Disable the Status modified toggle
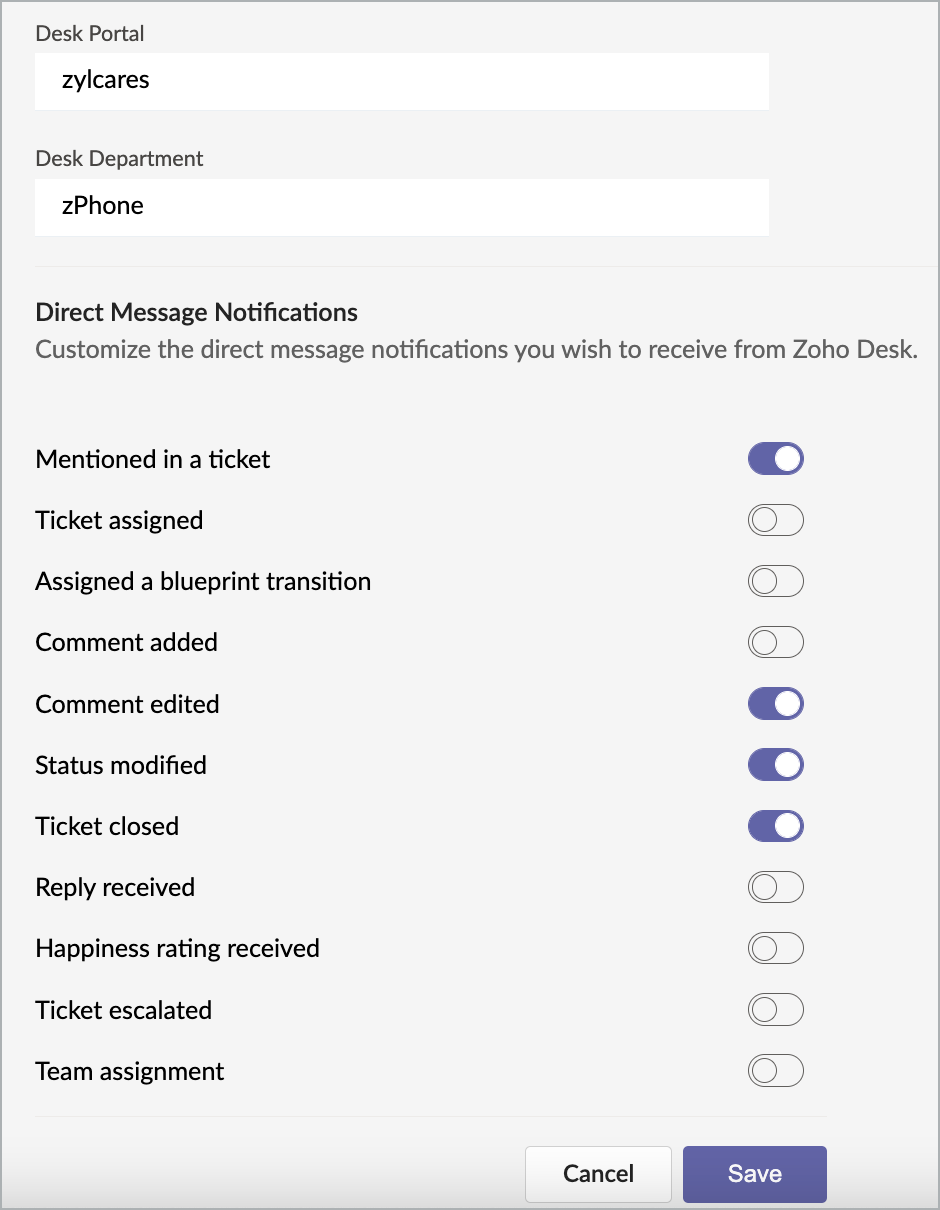The height and width of the screenshot is (1210, 940). 776,765
